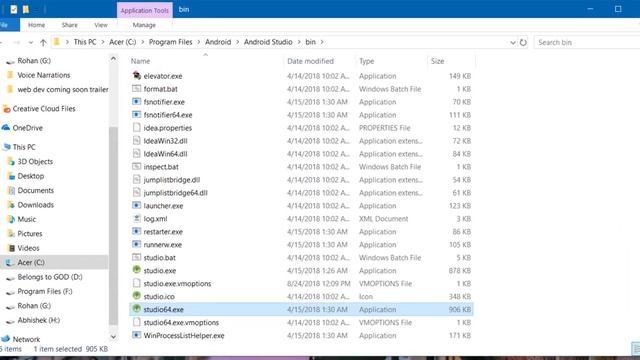Select the WinProcessListHelper.exe icon
The width and height of the screenshot is (640, 360).
click(137, 335)
